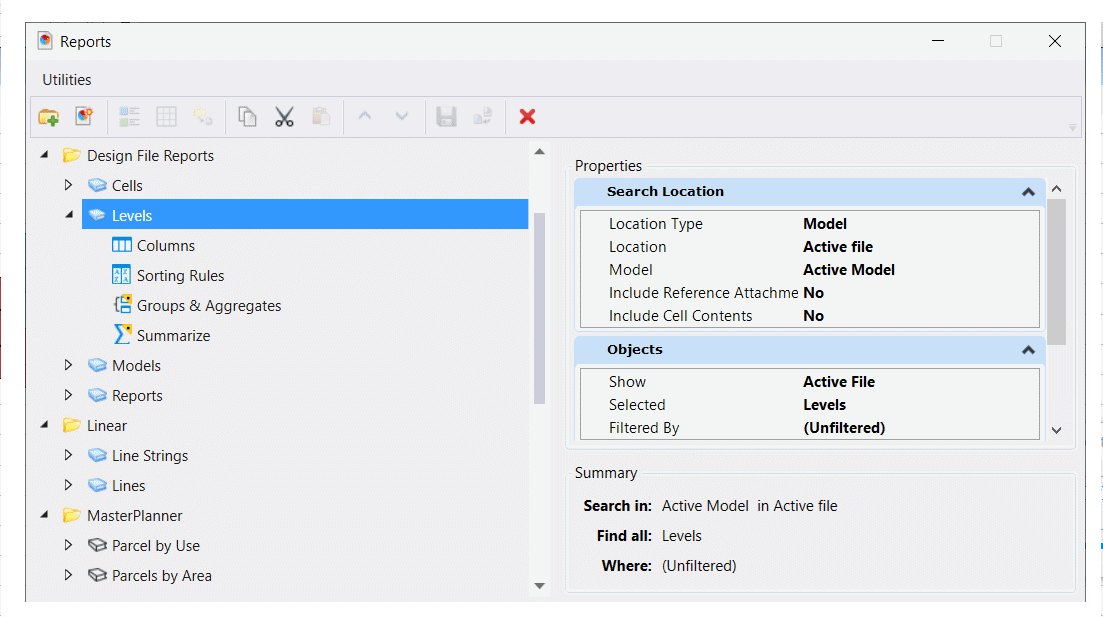The height and width of the screenshot is (617, 1103).
Task: Click the Active Model property value
Action: coord(849,269)
